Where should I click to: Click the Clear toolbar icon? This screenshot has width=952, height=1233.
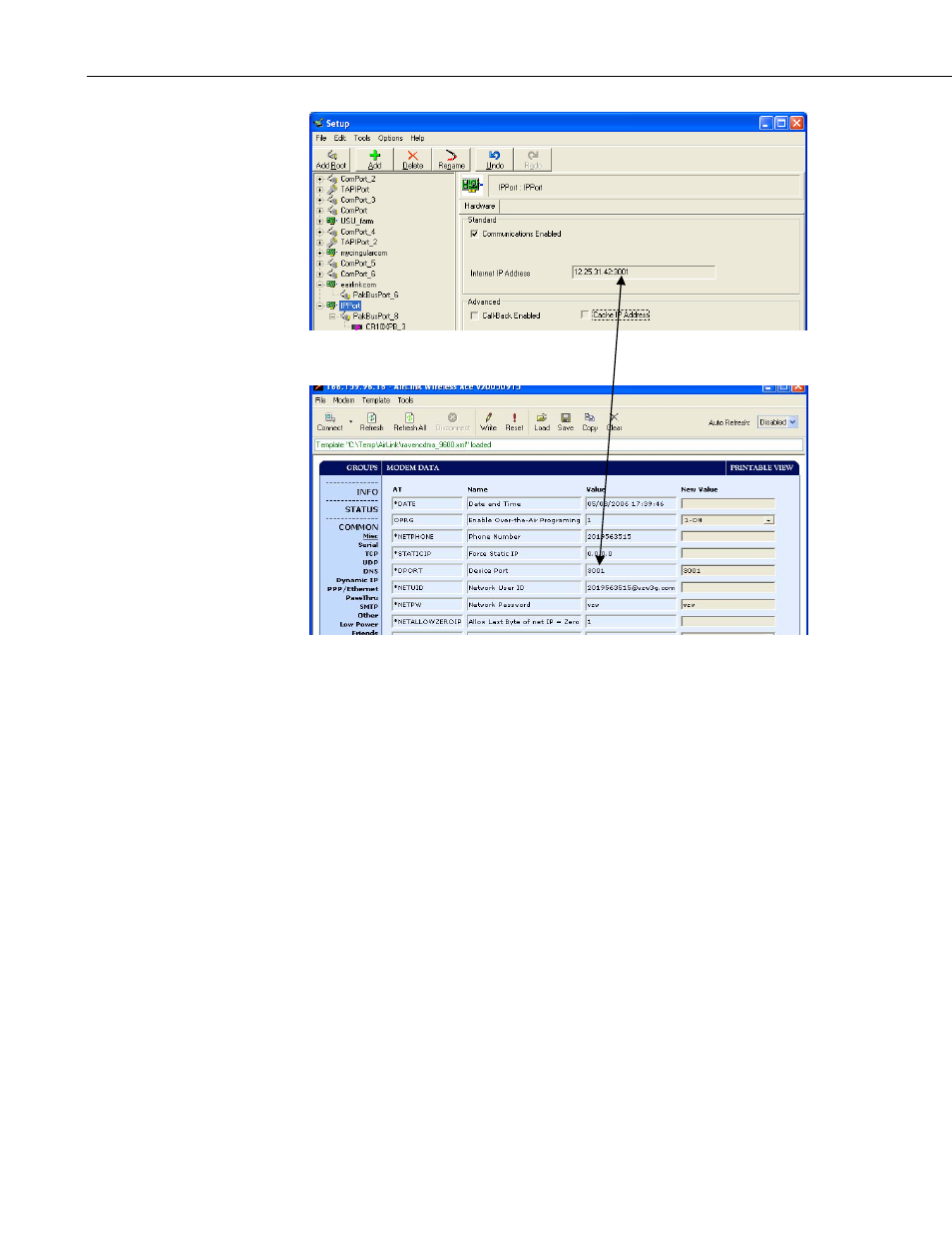click(614, 422)
